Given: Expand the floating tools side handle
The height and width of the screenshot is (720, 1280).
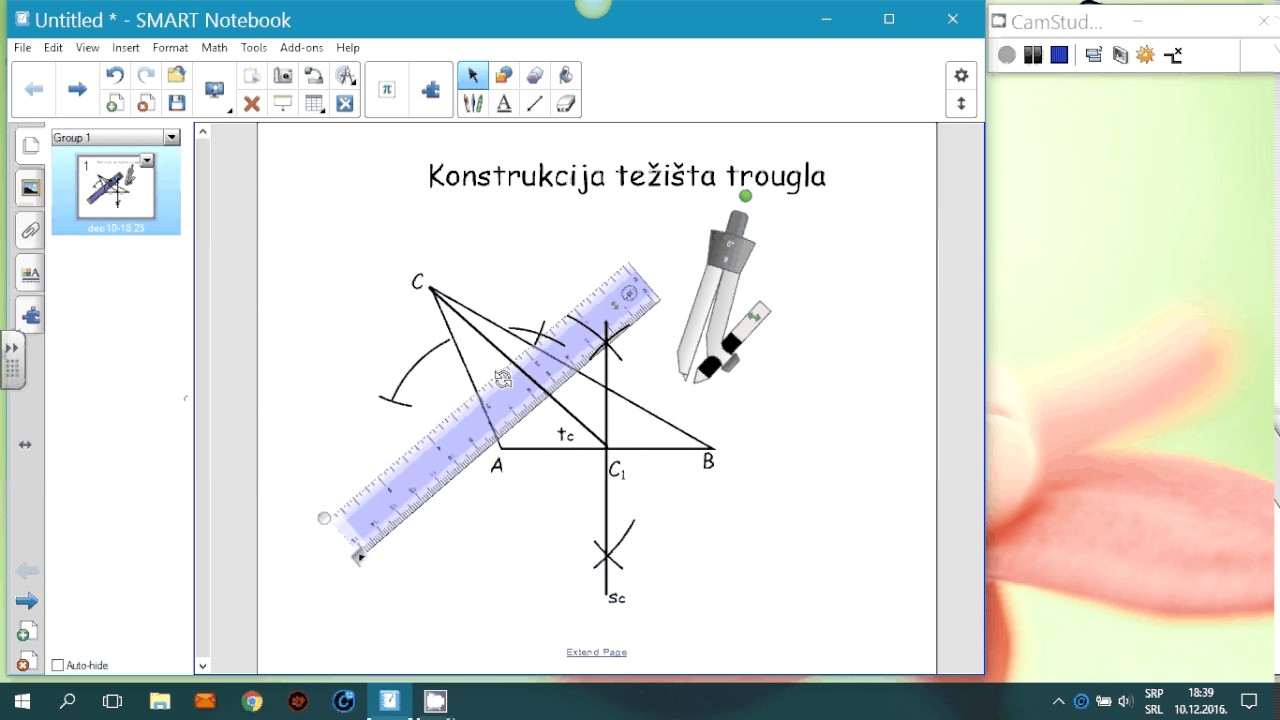Looking at the screenshot, I should click(x=11, y=361).
